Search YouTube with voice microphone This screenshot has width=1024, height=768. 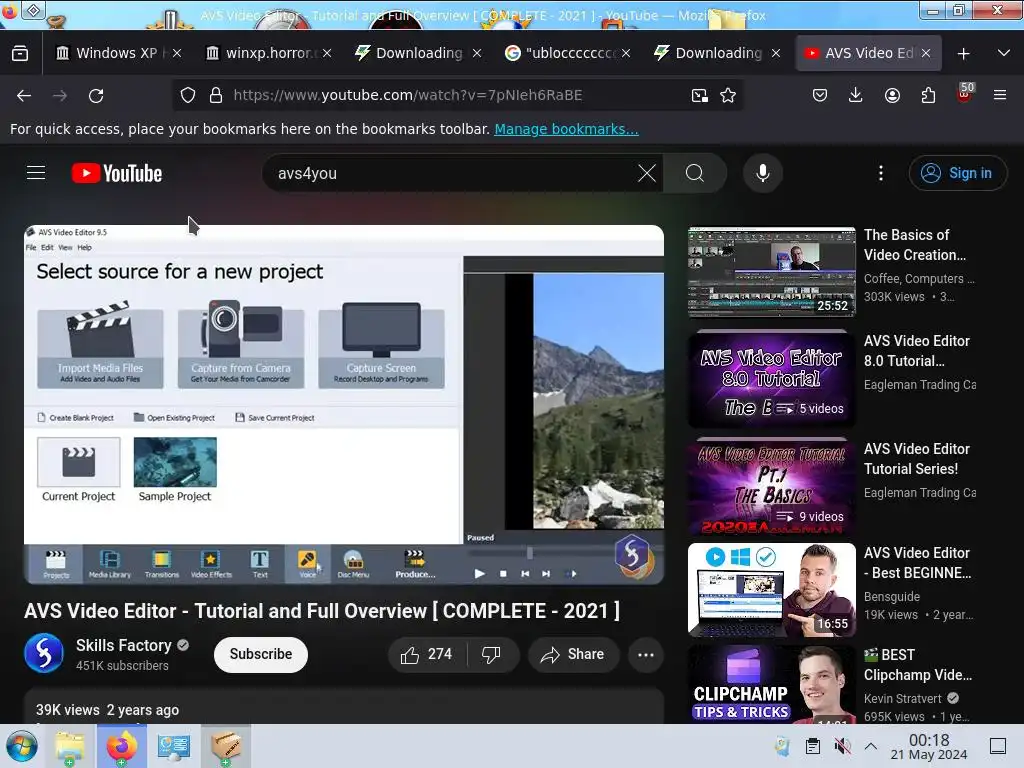(763, 174)
